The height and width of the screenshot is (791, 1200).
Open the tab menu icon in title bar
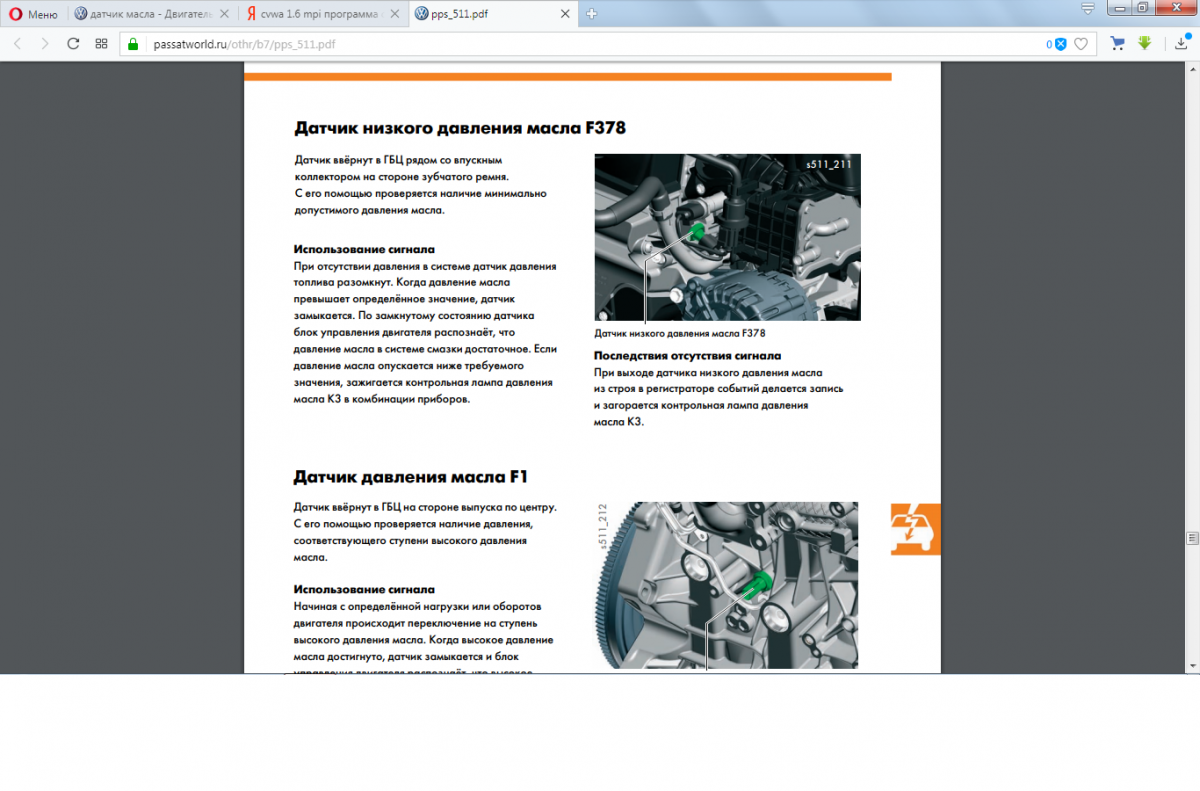(1087, 8)
